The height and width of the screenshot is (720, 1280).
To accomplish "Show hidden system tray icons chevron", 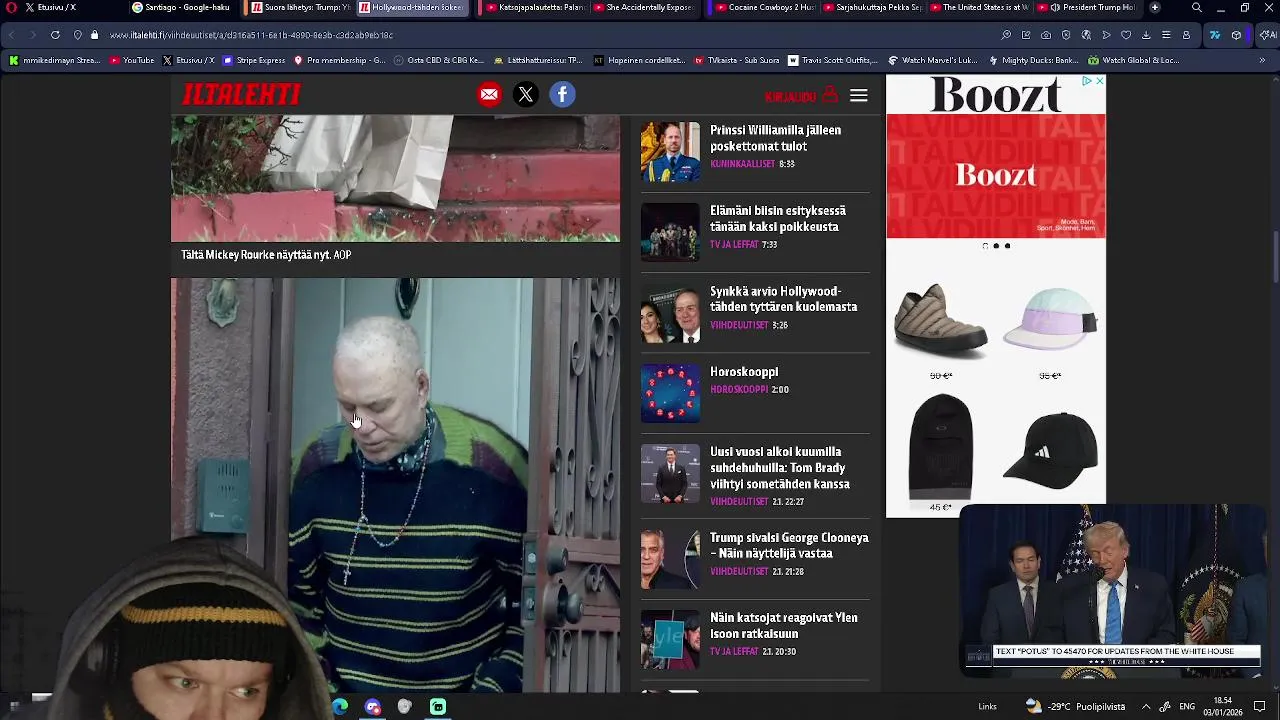I will point(1146,707).
